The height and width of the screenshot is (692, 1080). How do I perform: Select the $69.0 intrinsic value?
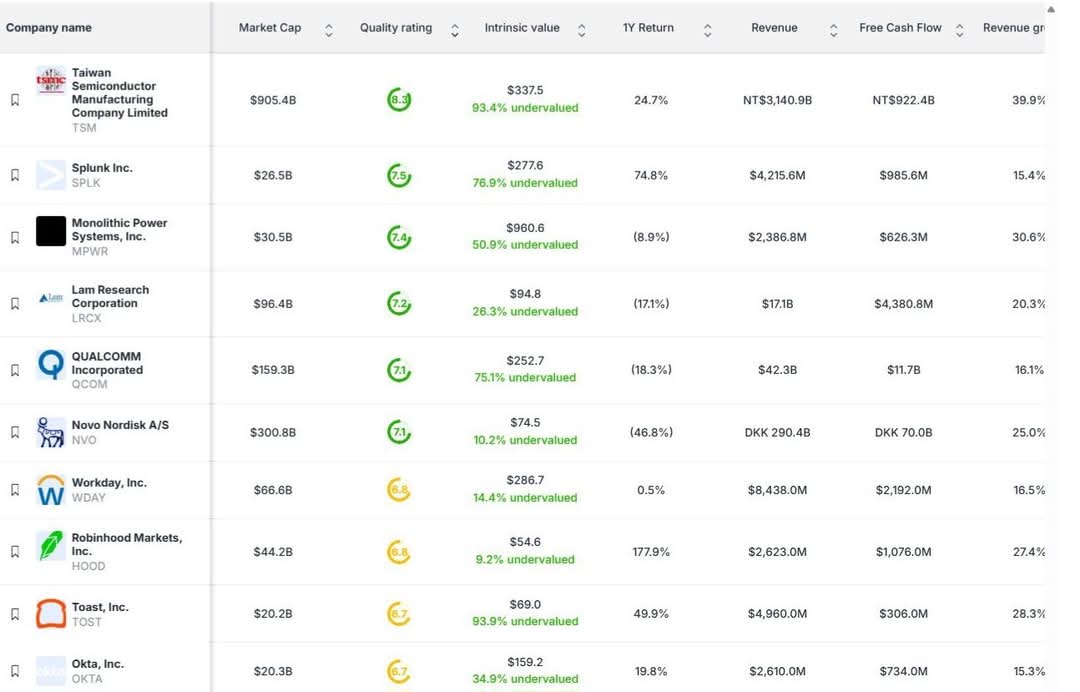(525, 605)
